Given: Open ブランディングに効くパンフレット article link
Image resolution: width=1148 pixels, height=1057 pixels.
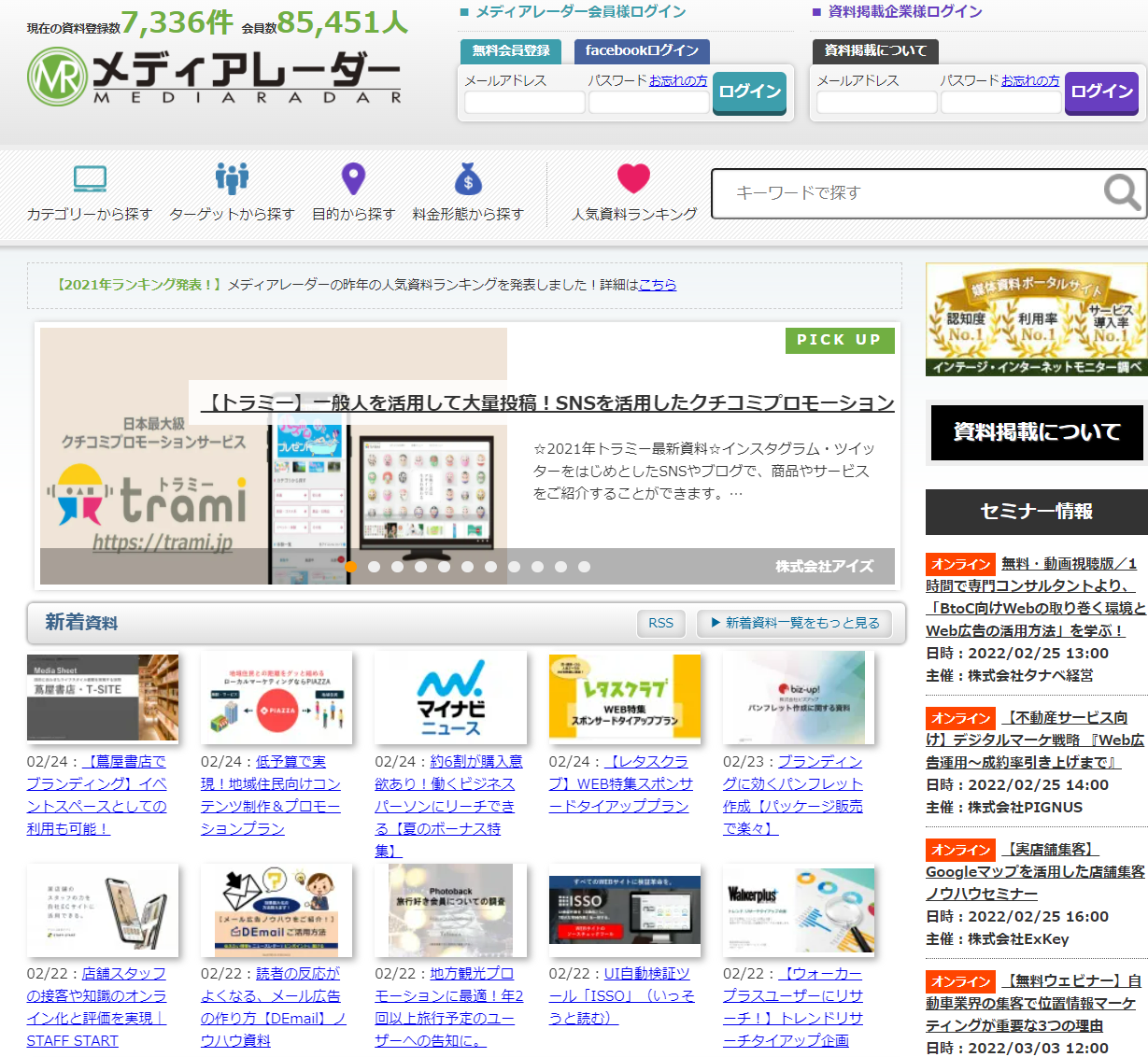Looking at the screenshot, I should [793, 796].
